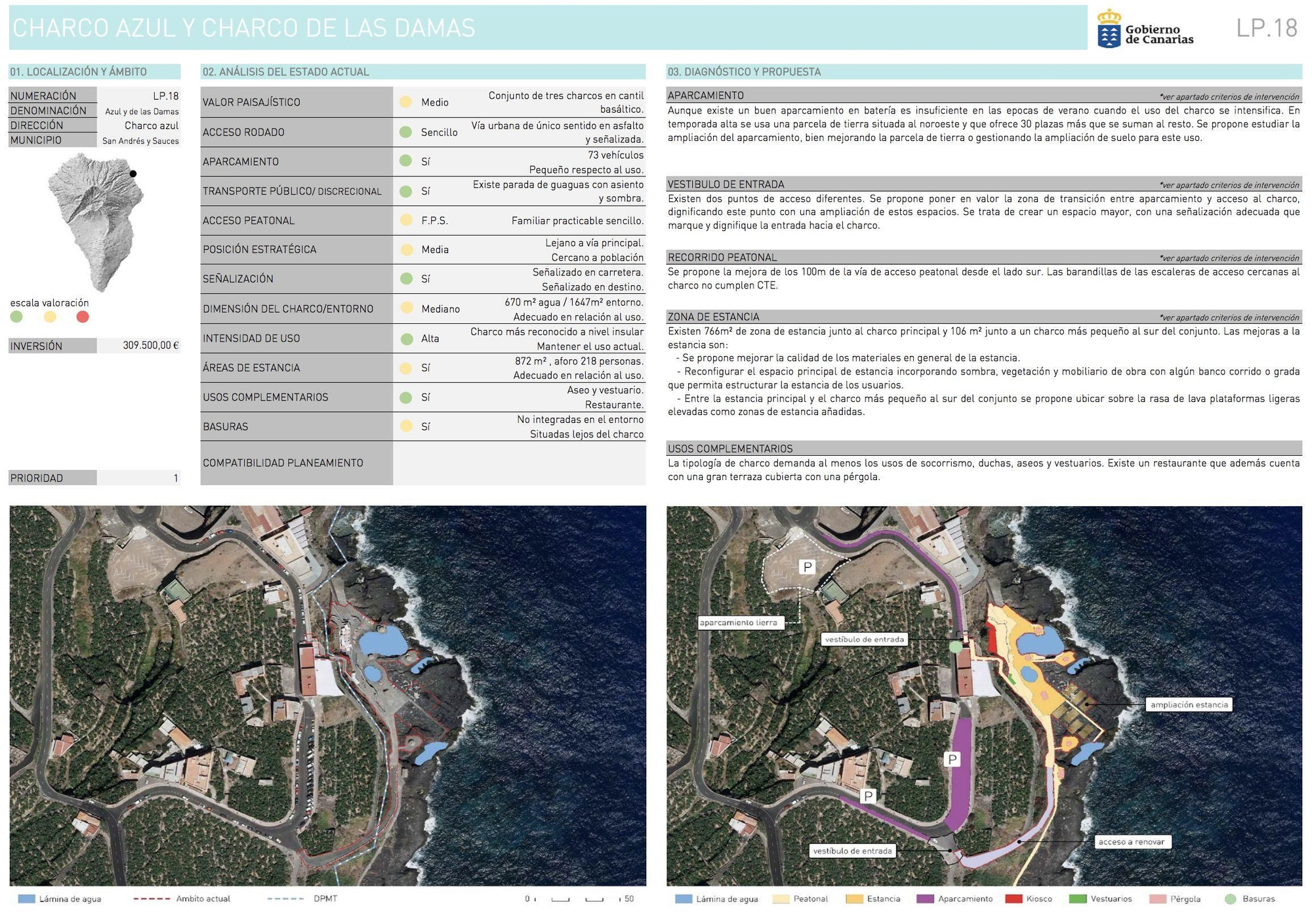The height and width of the screenshot is (924, 1312).
Task: Click the blue Lámina de agua legend swatch left map
Action: click(x=26, y=899)
